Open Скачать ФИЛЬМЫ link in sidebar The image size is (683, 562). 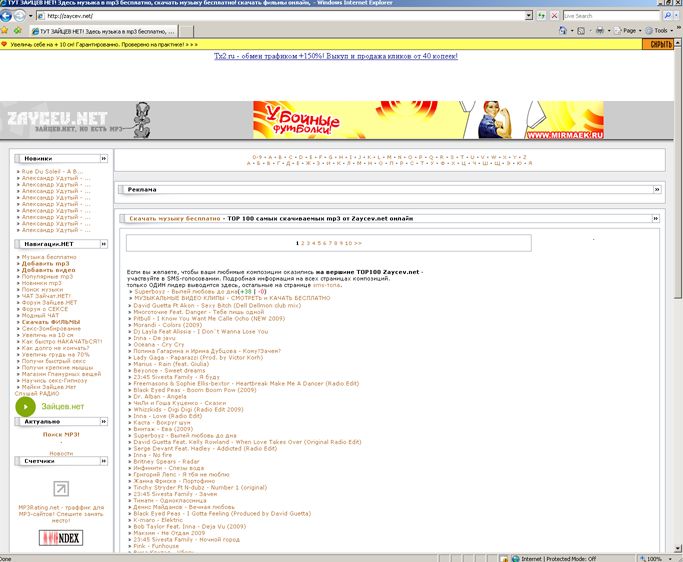(51, 322)
